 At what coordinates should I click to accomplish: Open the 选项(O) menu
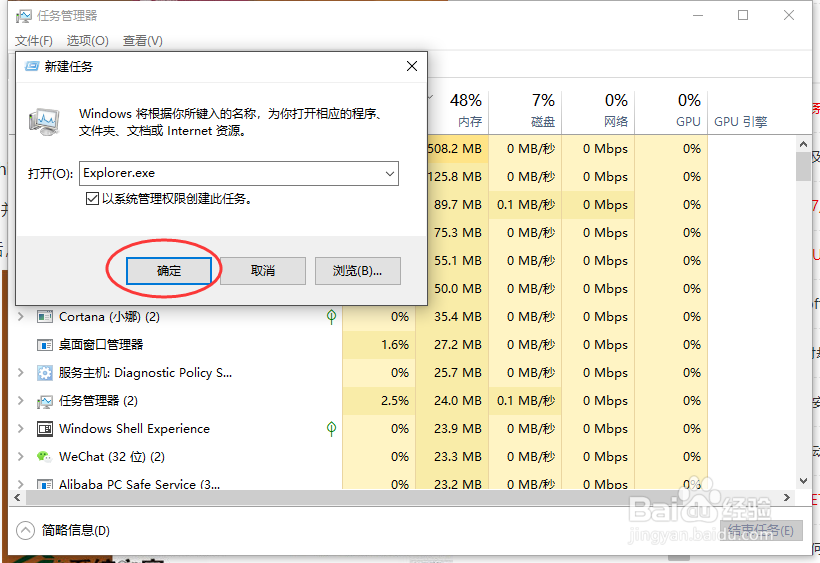(87, 41)
